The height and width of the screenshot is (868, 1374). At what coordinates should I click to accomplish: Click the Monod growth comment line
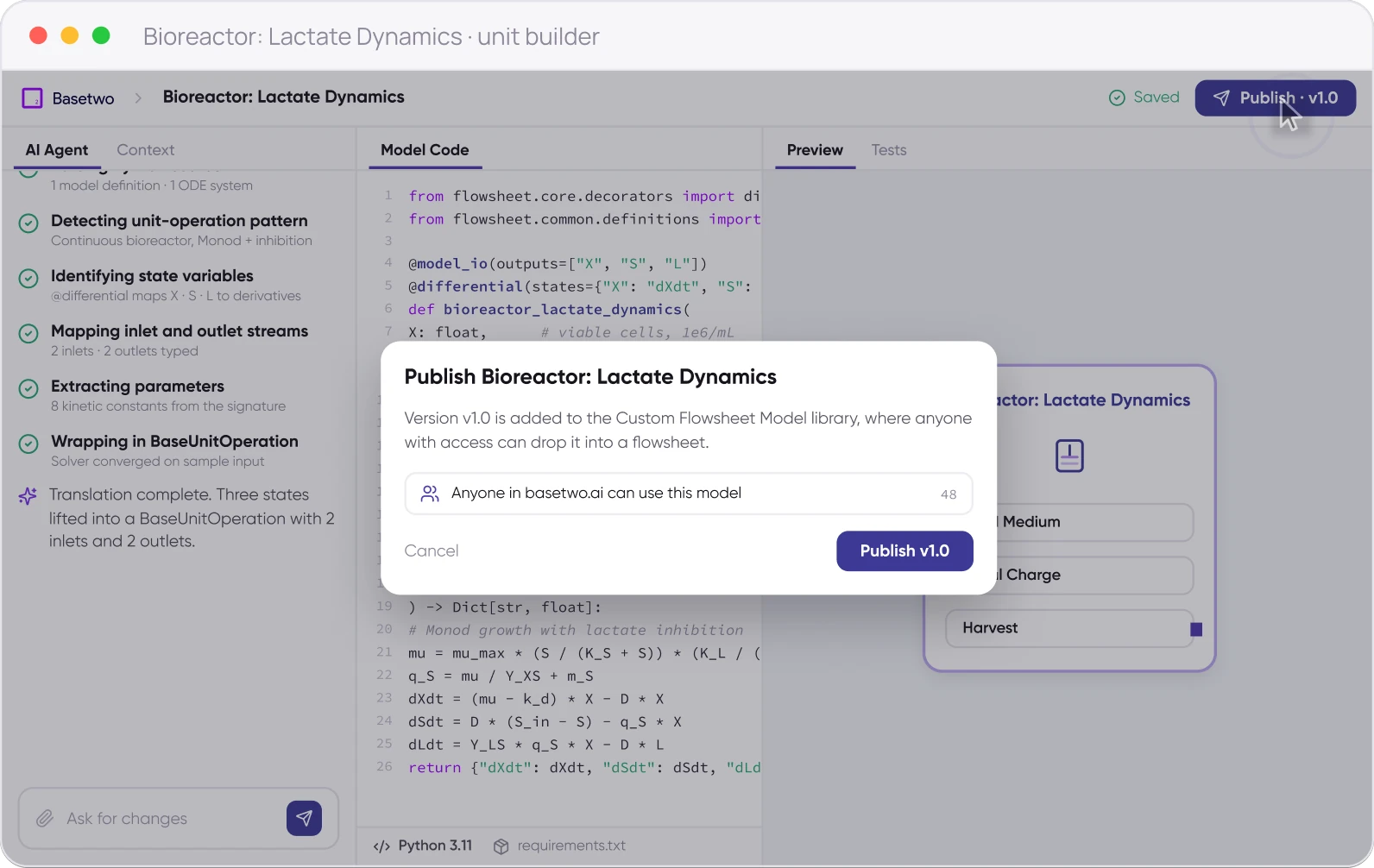point(576,631)
